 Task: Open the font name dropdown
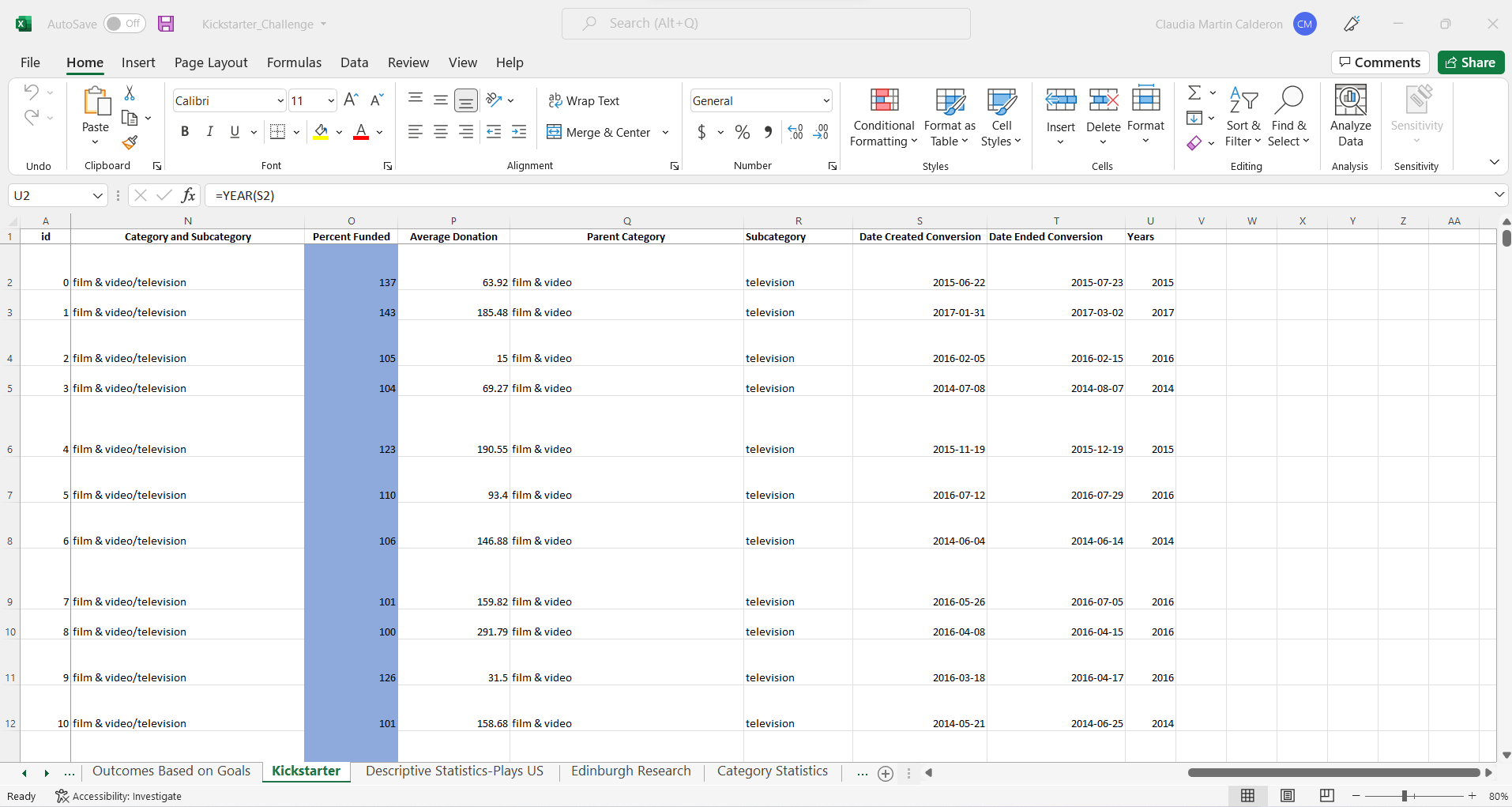[280, 101]
